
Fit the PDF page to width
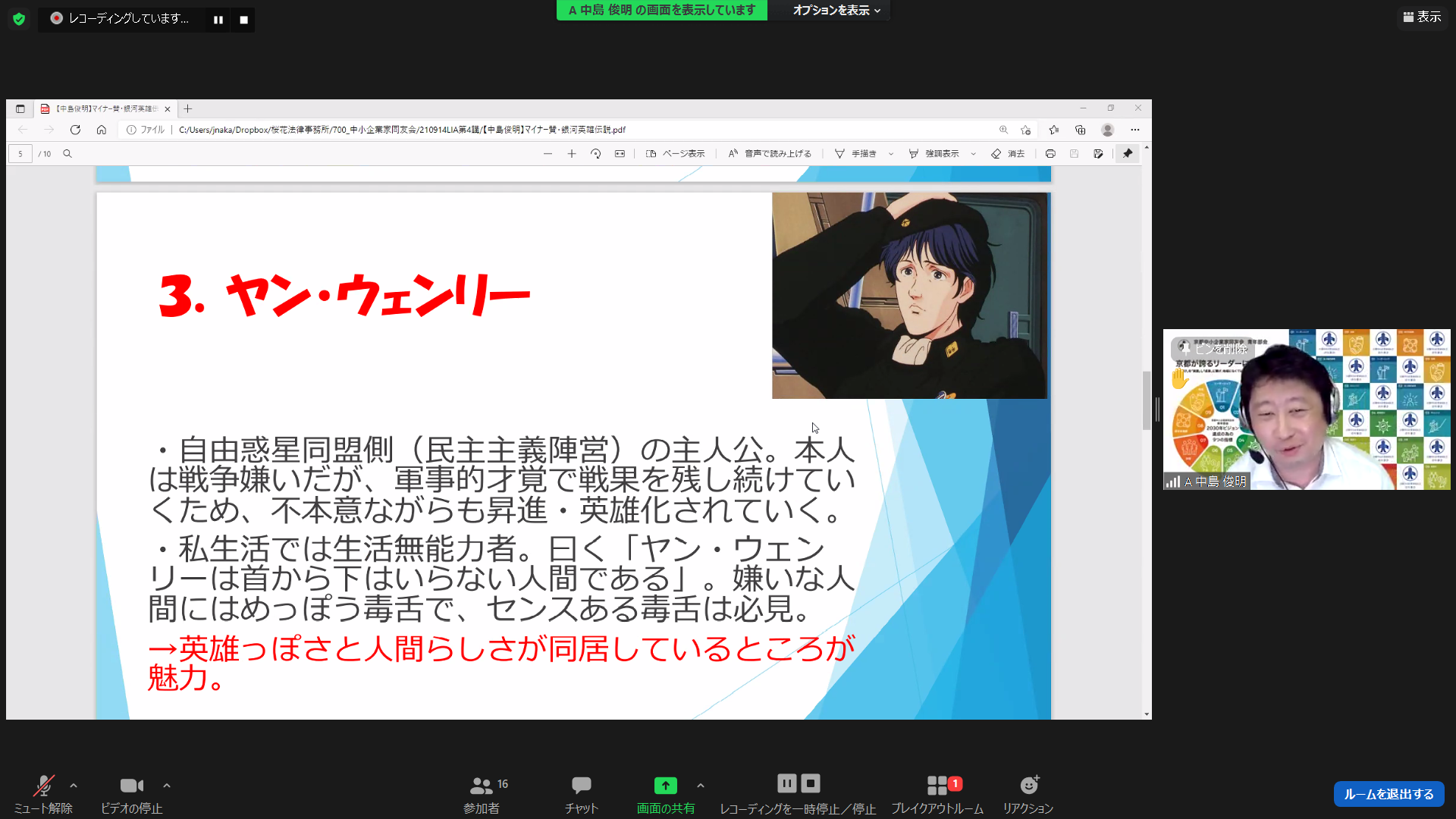pyautogui.click(x=620, y=154)
